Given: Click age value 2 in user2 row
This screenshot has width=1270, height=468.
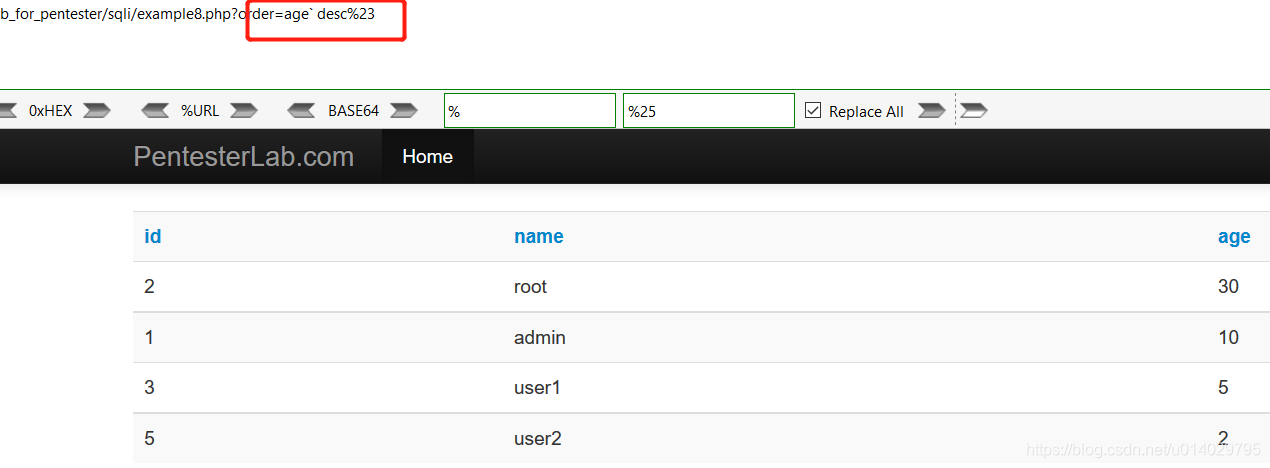Looking at the screenshot, I should coord(1223,439).
